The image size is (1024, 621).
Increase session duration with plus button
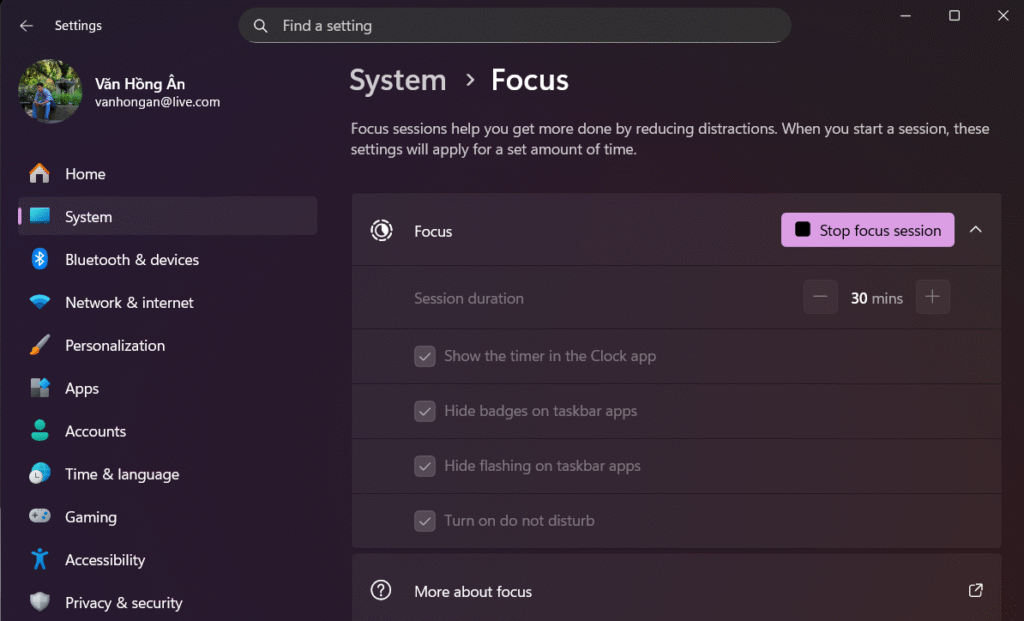pyautogui.click(x=933, y=298)
